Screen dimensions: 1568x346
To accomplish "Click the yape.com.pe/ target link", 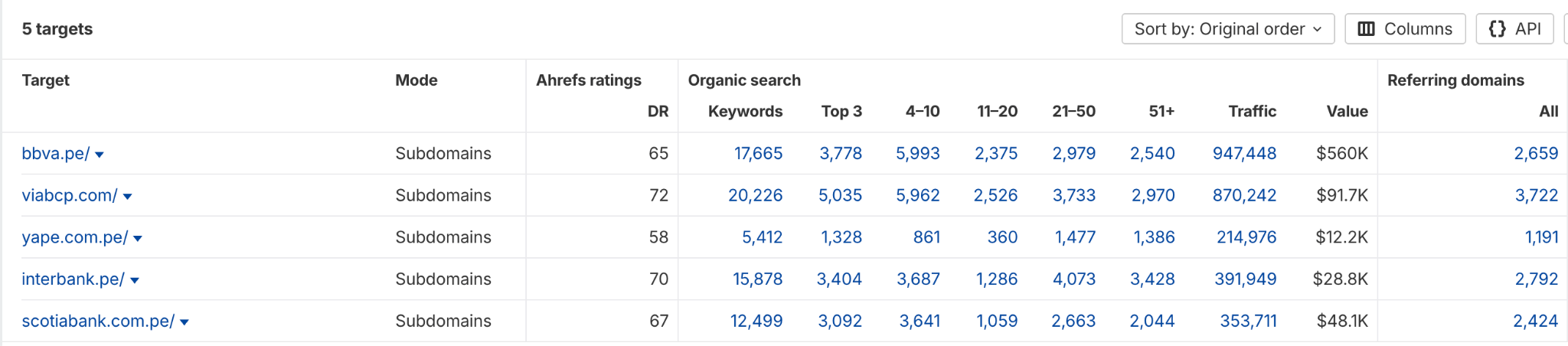I will pyautogui.click(x=74, y=238).
